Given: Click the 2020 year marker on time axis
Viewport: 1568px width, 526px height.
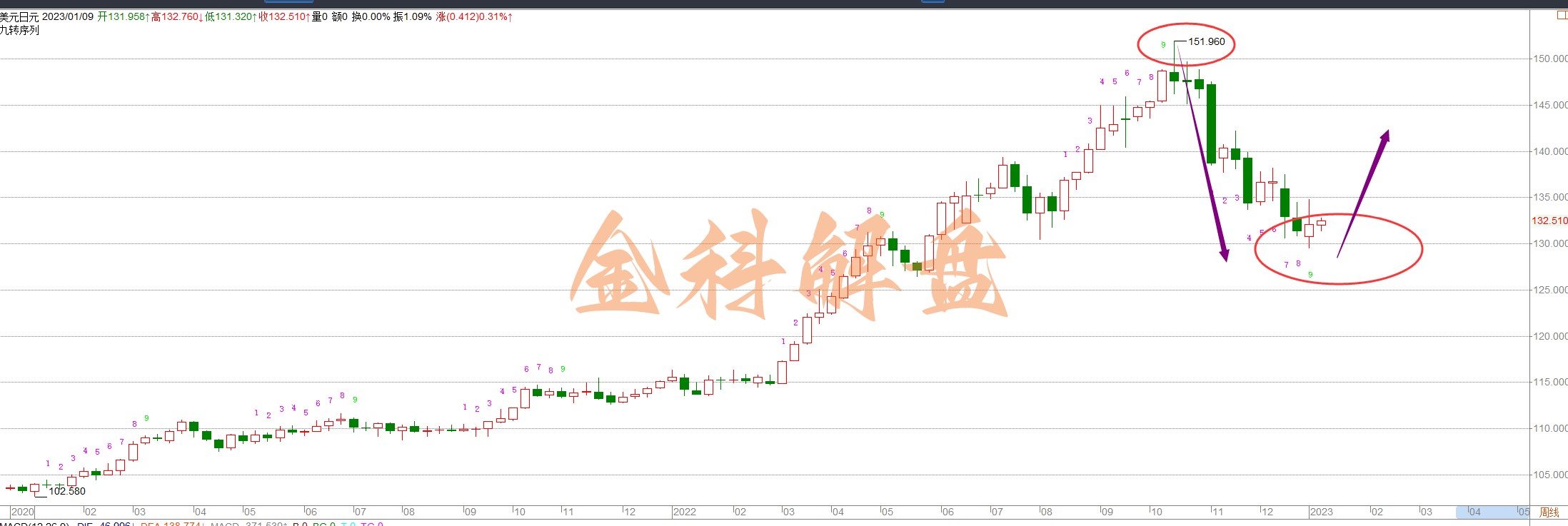Looking at the screenshot, I should [x=23, y=512].
